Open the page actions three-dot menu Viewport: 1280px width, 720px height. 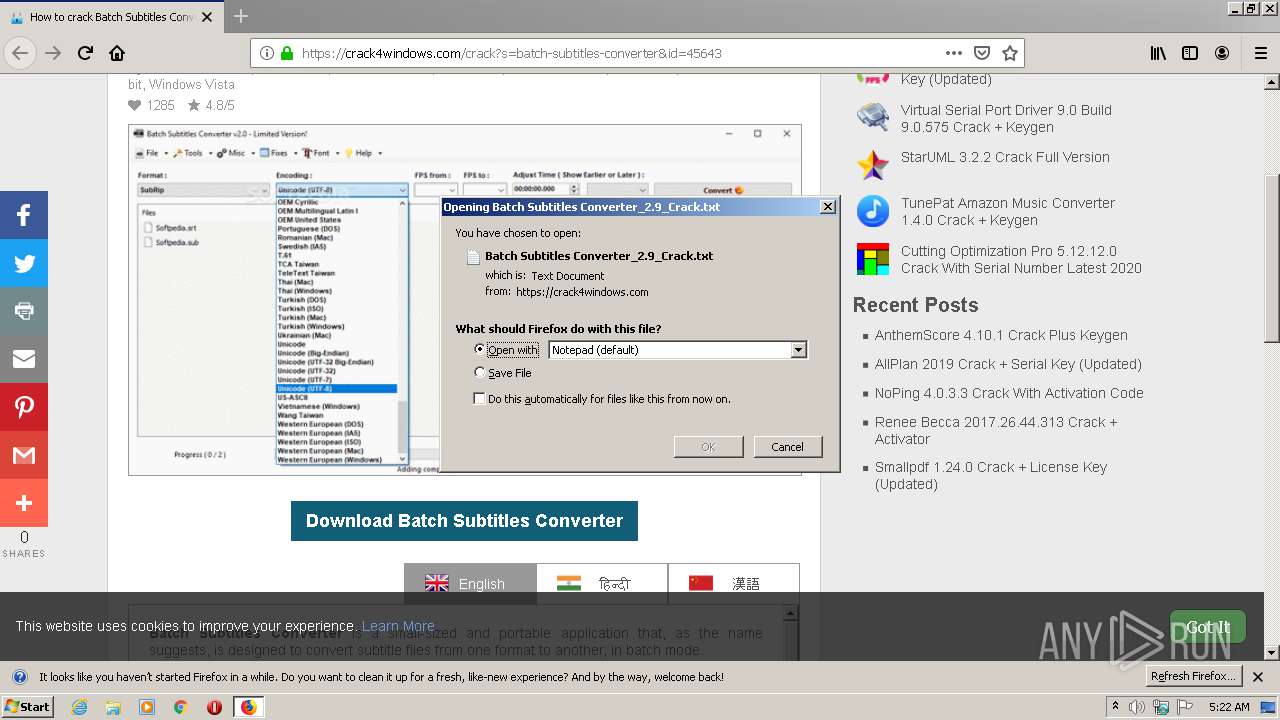tap(953, 53)
